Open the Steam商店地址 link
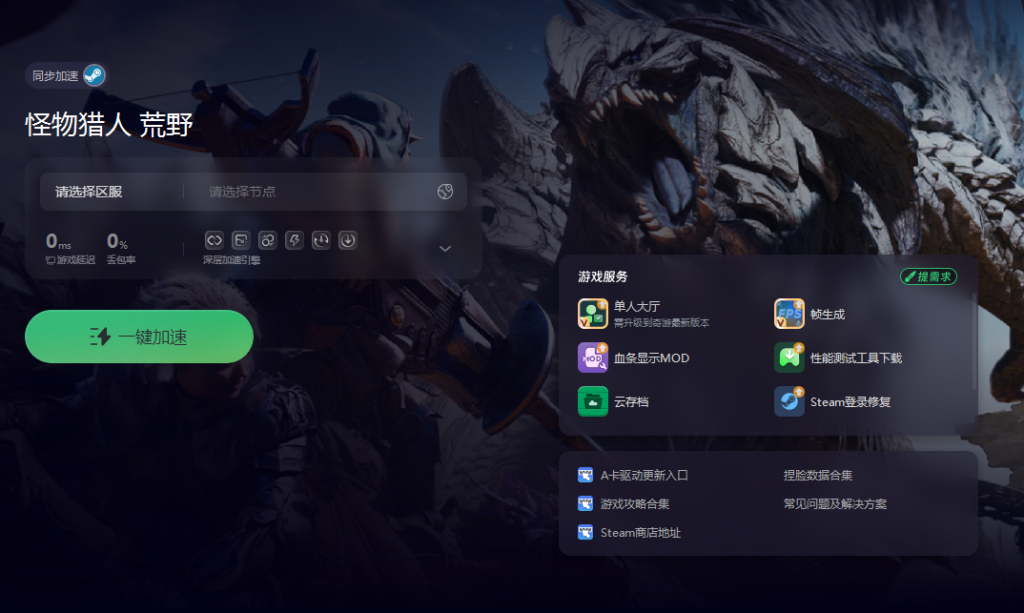This screenshot has width=1024, height=613. (x=641, y=533)
